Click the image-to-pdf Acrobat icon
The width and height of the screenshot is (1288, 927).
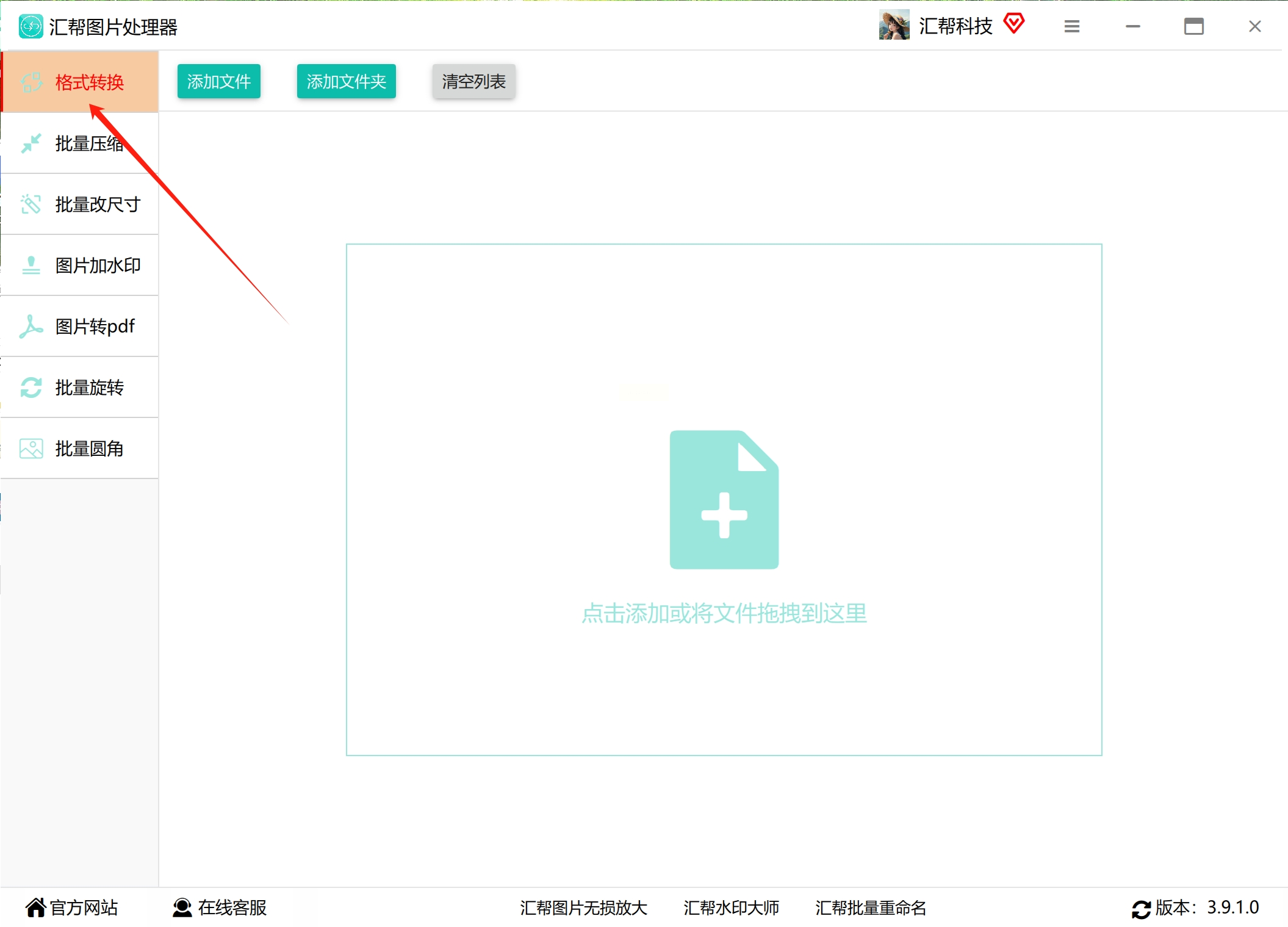pos(31,326)
